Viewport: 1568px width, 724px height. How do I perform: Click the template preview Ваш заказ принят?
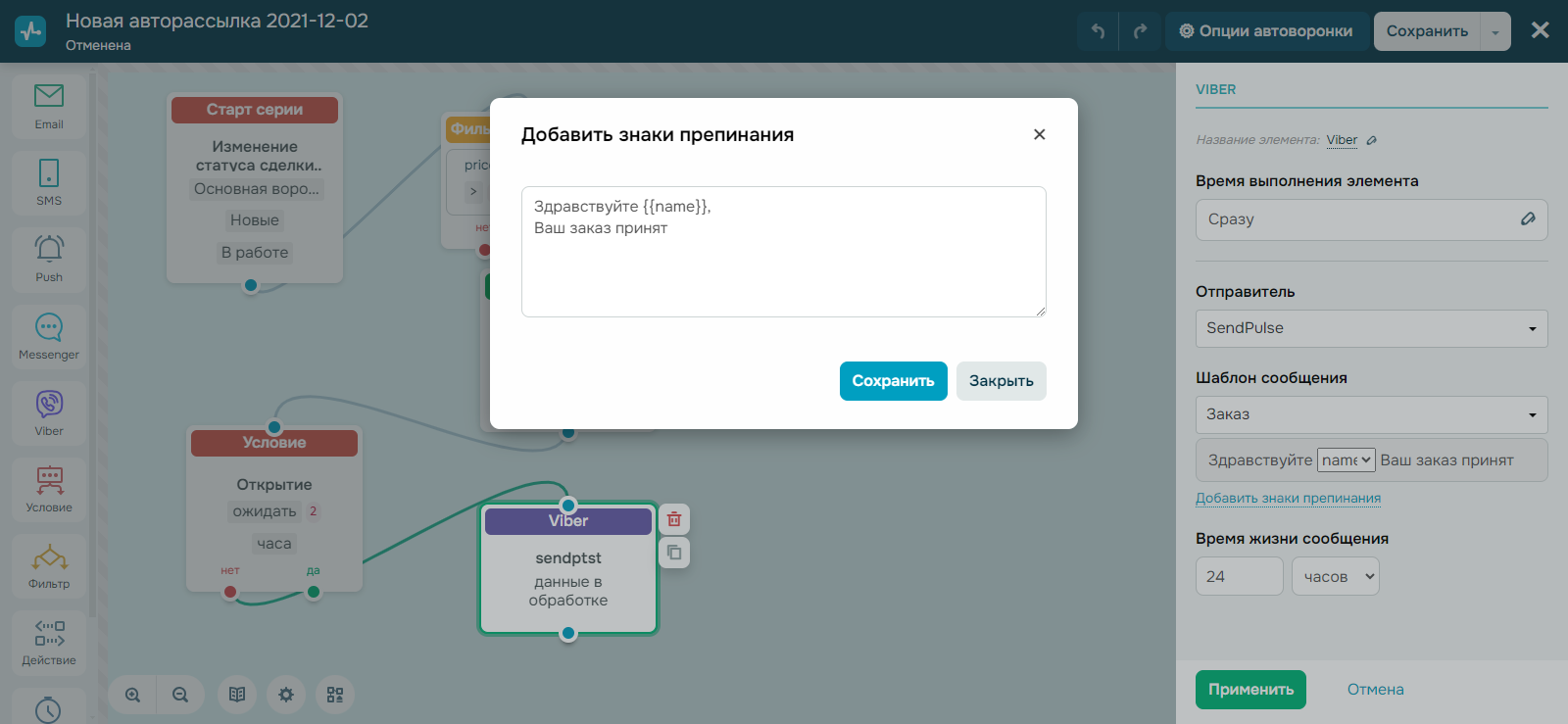tap(1446, 460)
